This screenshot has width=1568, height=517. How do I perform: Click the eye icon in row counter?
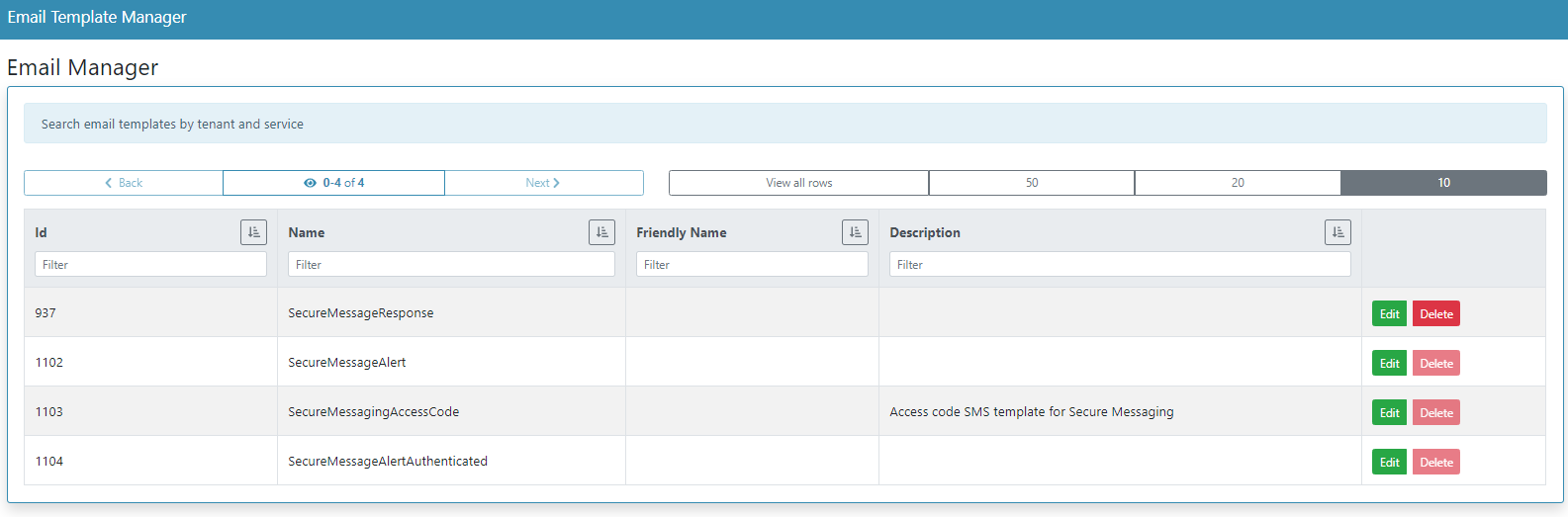(x=310, y=183)
